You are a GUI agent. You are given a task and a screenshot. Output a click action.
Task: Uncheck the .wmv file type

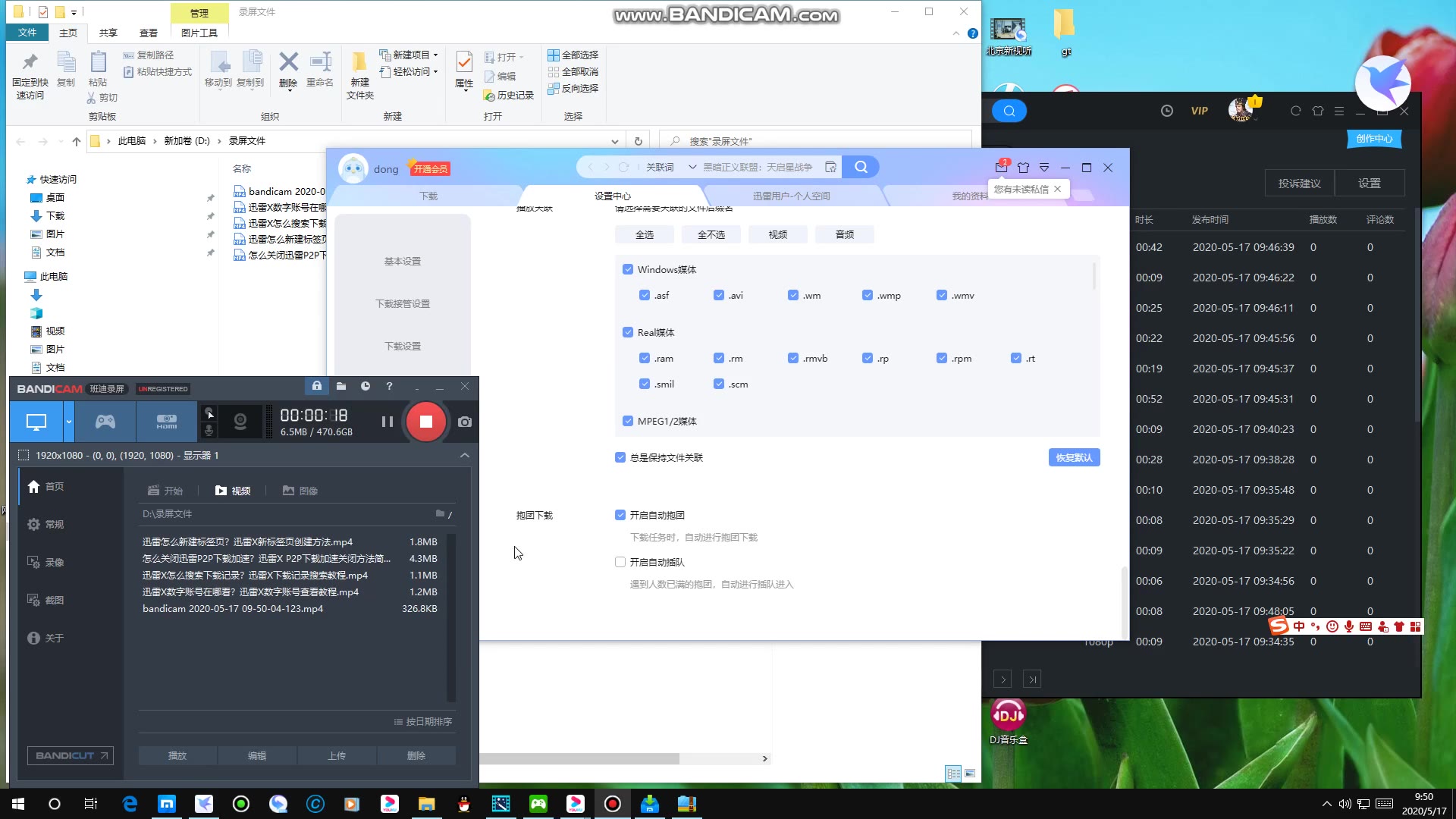(x=942, y=295)
